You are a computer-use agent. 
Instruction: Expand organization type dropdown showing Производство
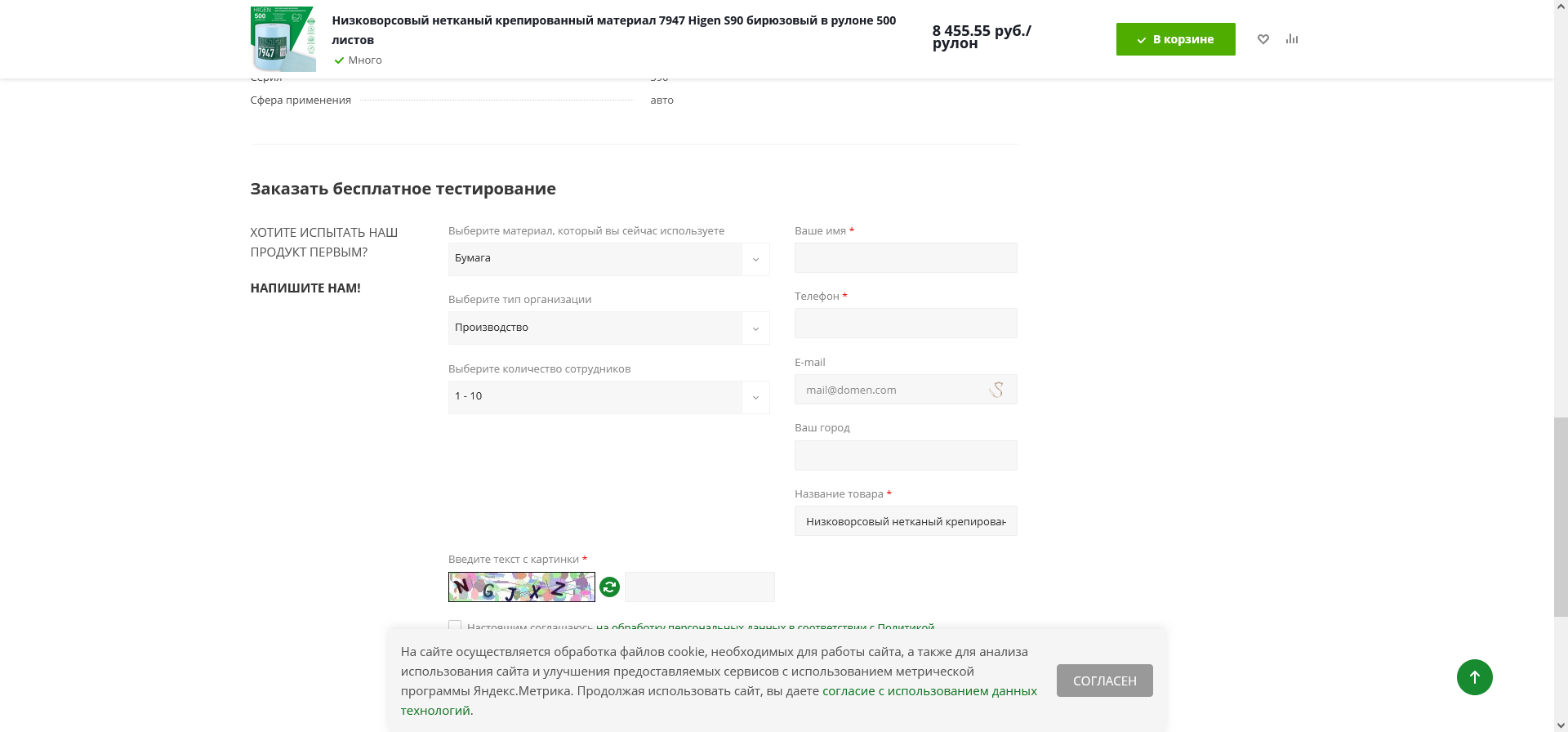pos(609,328)
